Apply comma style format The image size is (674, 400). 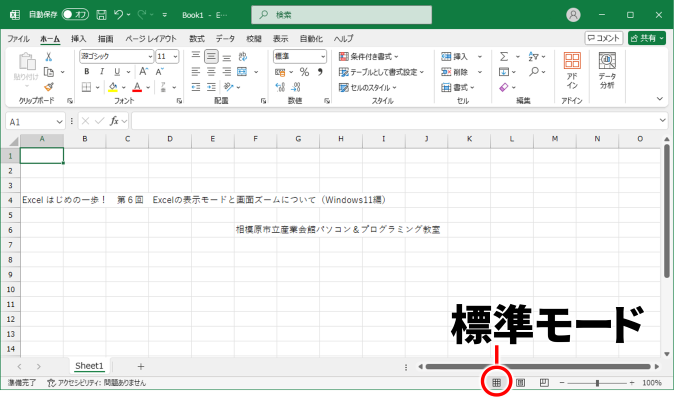click(x=320, y=72)
